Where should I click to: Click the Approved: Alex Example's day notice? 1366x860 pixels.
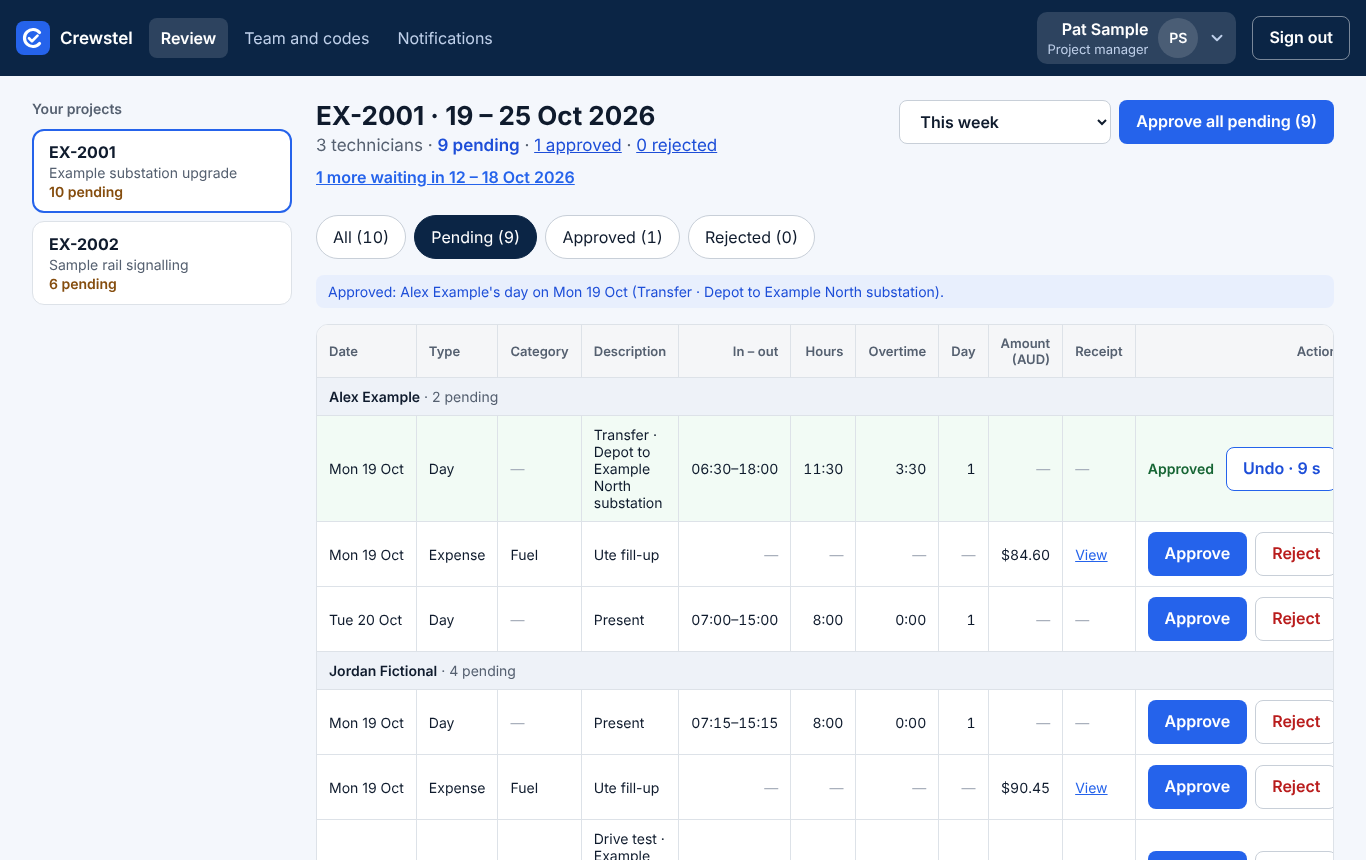[825, 292]
